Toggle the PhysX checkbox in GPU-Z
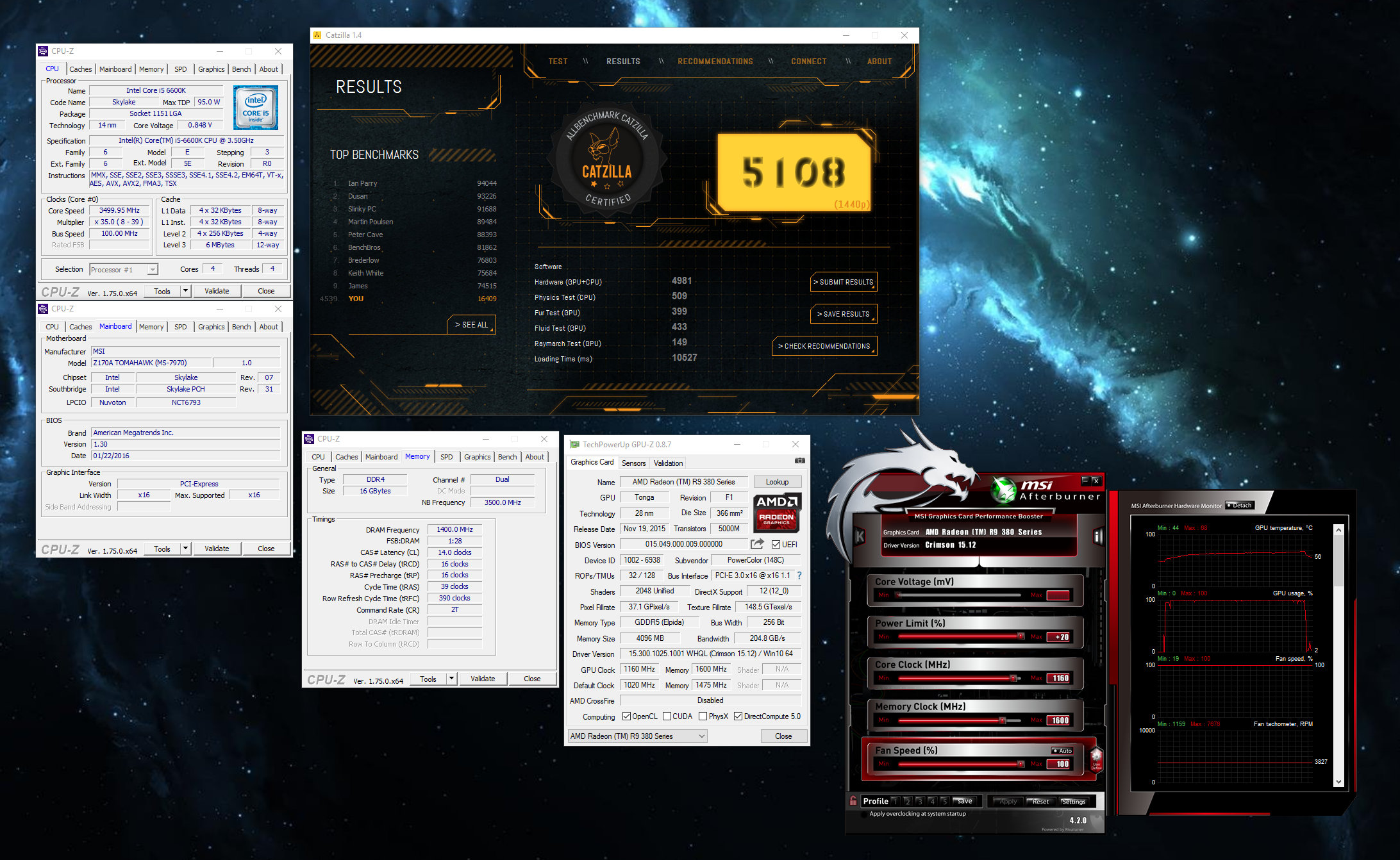 pos(703,716)
